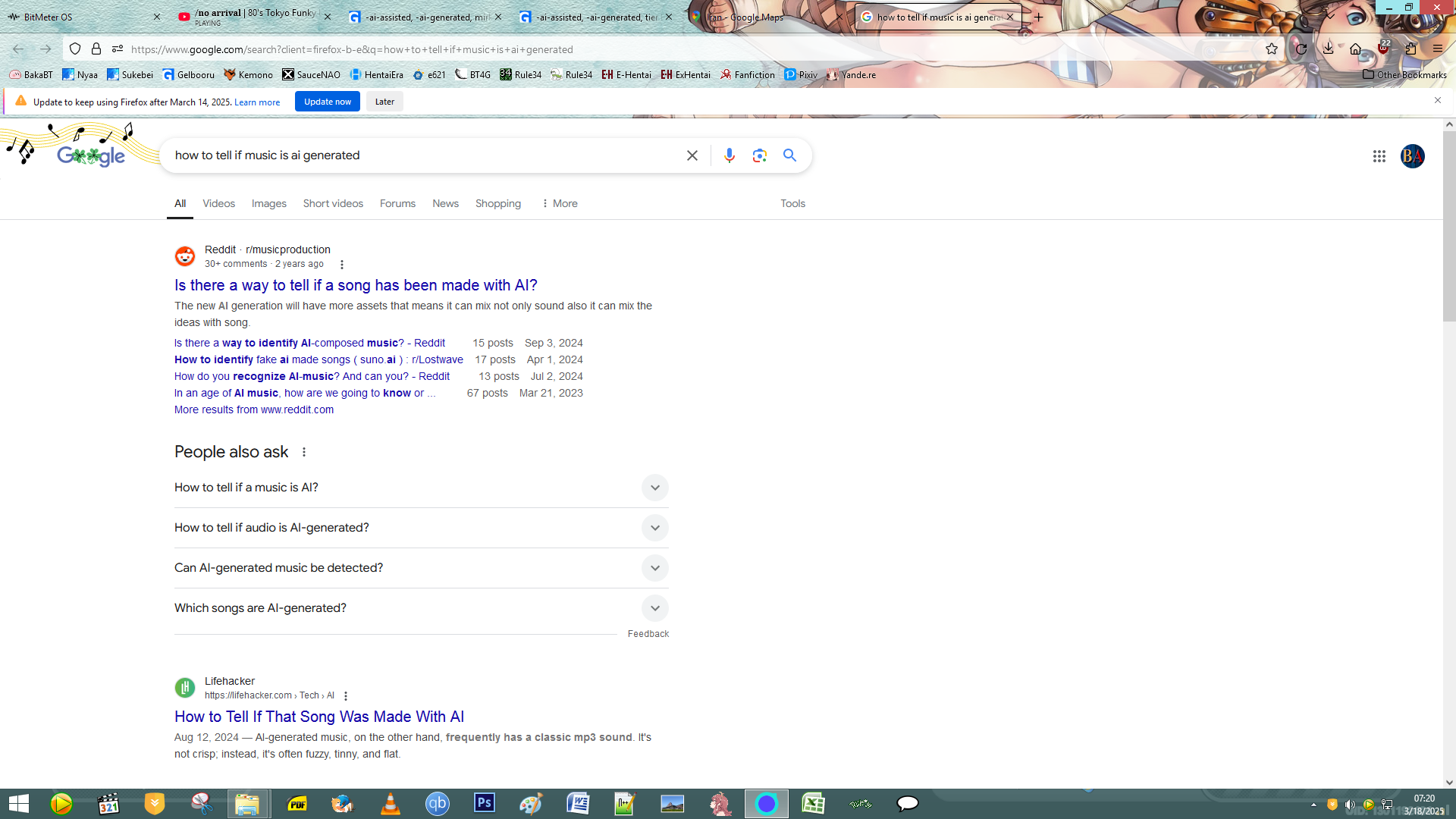The width and height of the screenshot is (1456, 819).
Task: Open the Firefox extensions puzzle icon
Action: coord(1410,49)
